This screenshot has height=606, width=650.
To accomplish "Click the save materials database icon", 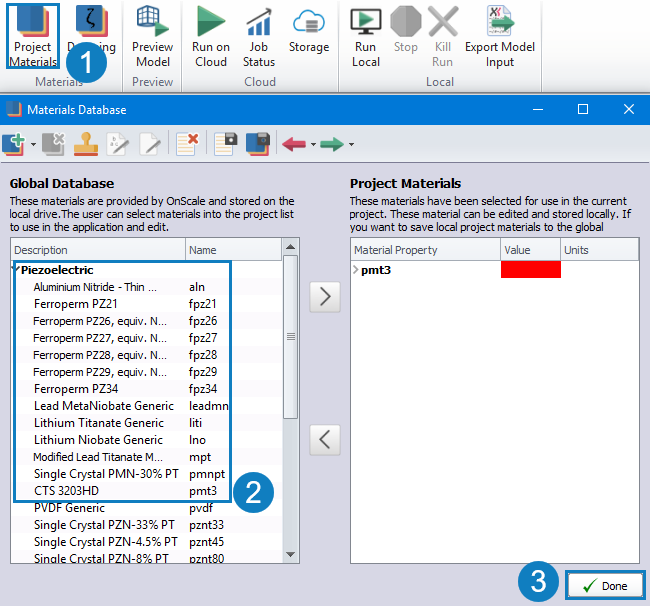I will tap(257, 144).
